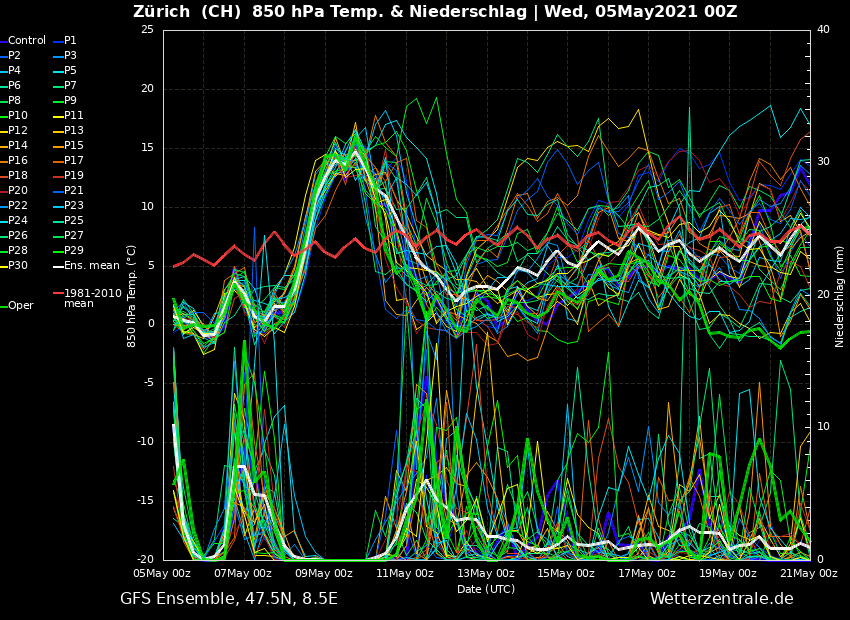Select the P30 legend entry
Viewport: 850px width, 620px height.
[14, 266]
